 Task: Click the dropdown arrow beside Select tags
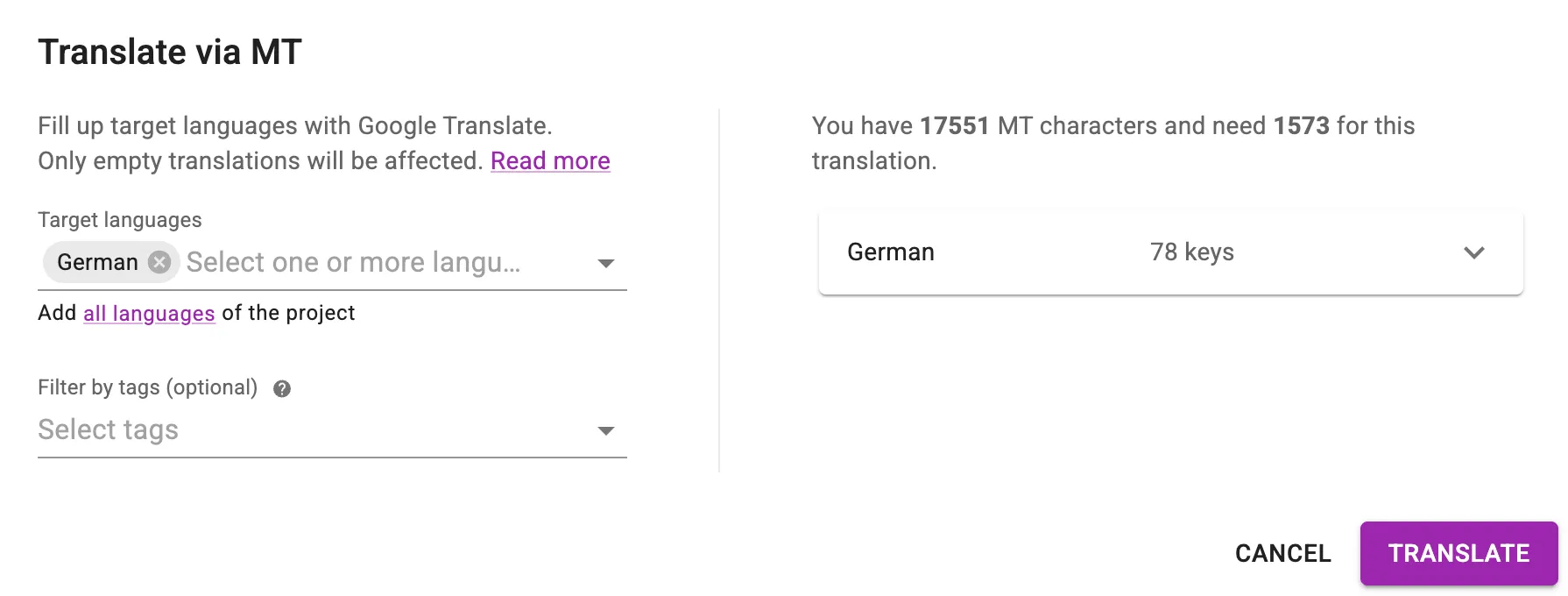click(604, 429)
